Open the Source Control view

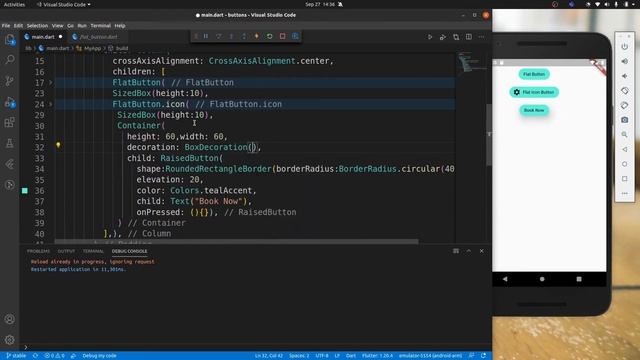click(10, 81)
